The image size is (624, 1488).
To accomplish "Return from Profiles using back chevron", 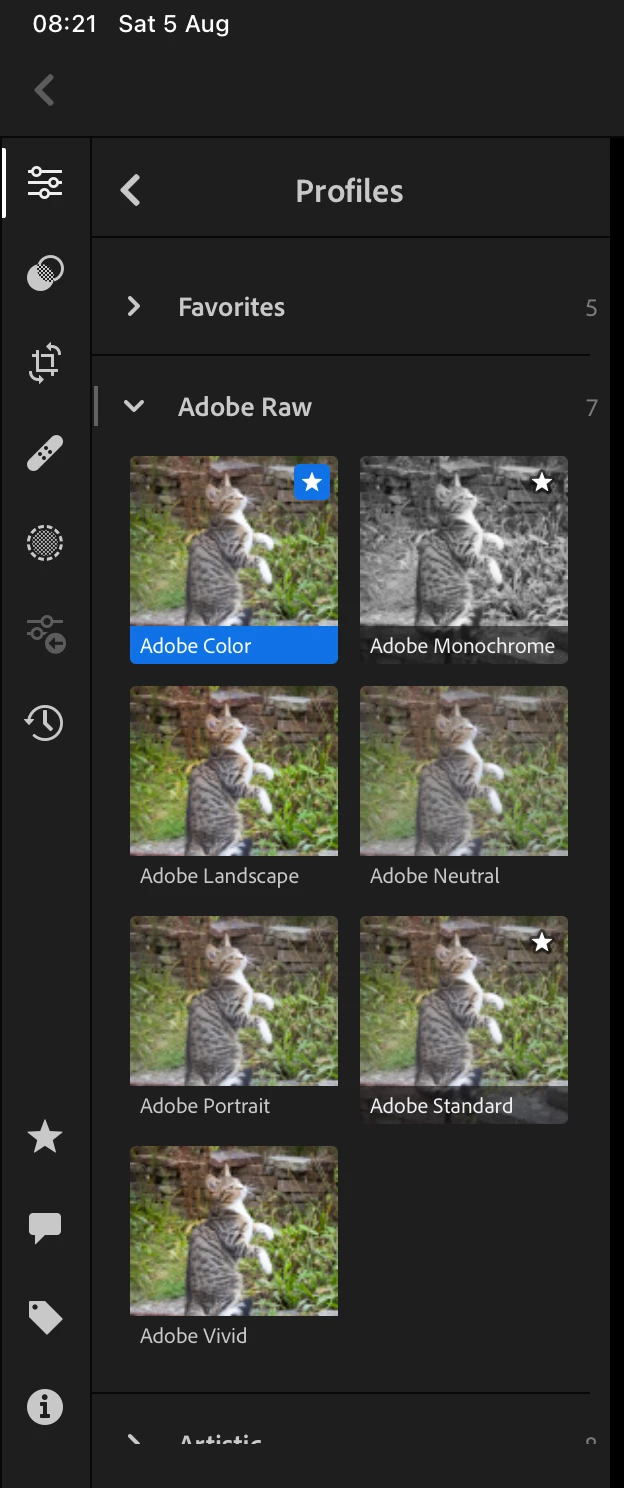I will (x=130, y=190).
